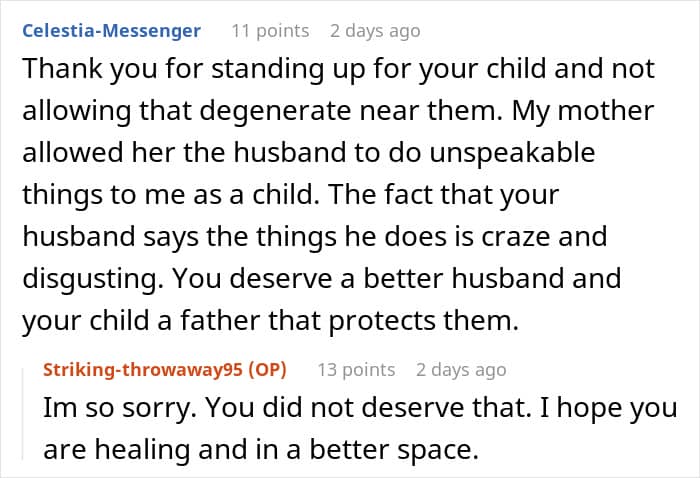Open timestamp link on the OP reply
Screen dimensions: 700x478
point(461,370)
